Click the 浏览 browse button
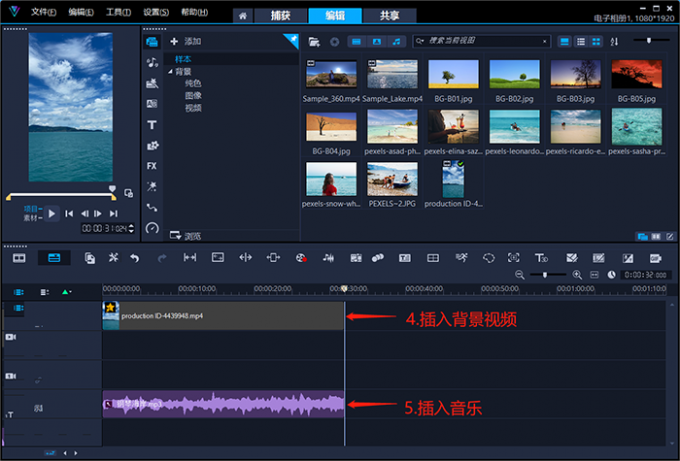 (185, 235)
